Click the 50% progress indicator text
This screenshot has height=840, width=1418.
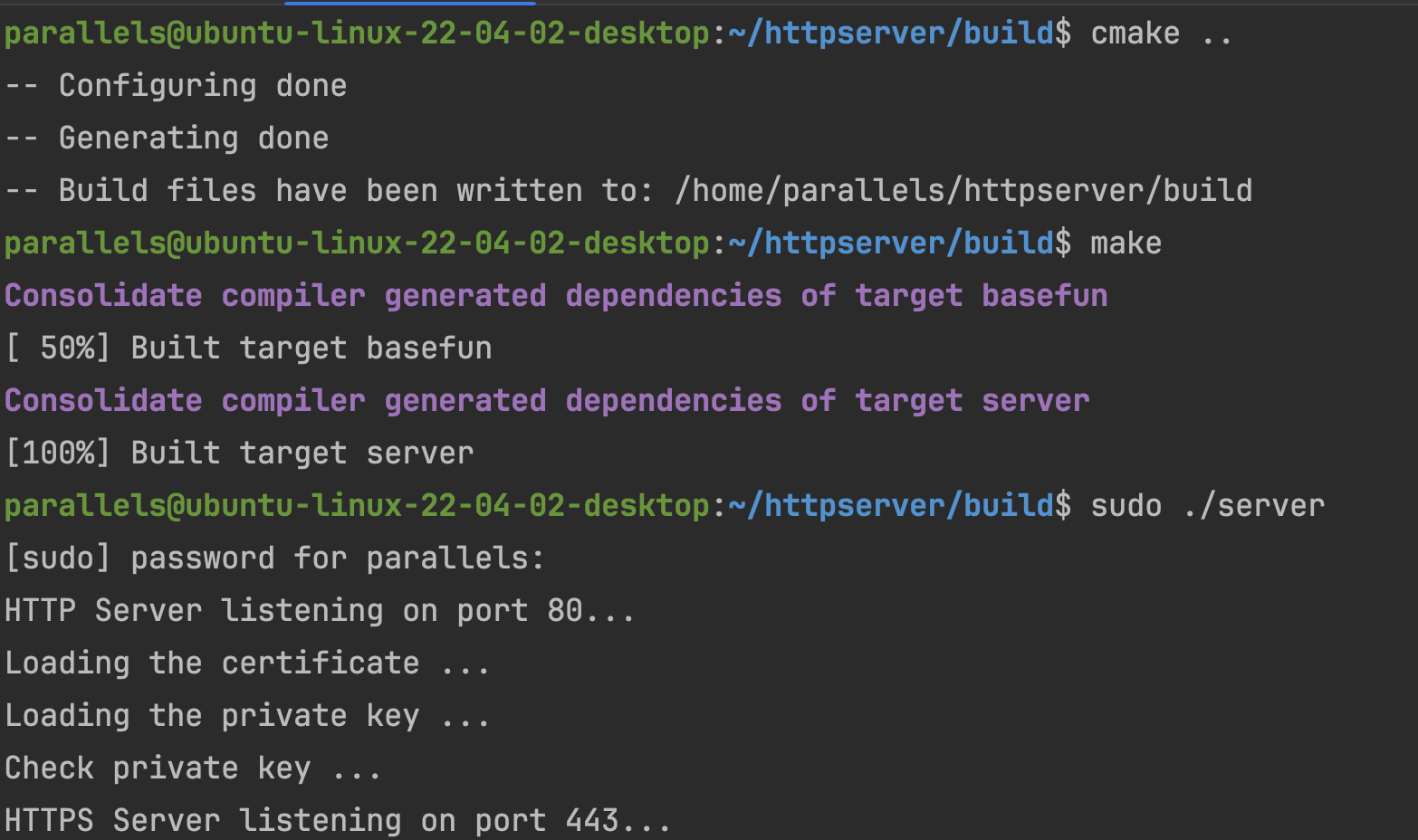[60, 348]
